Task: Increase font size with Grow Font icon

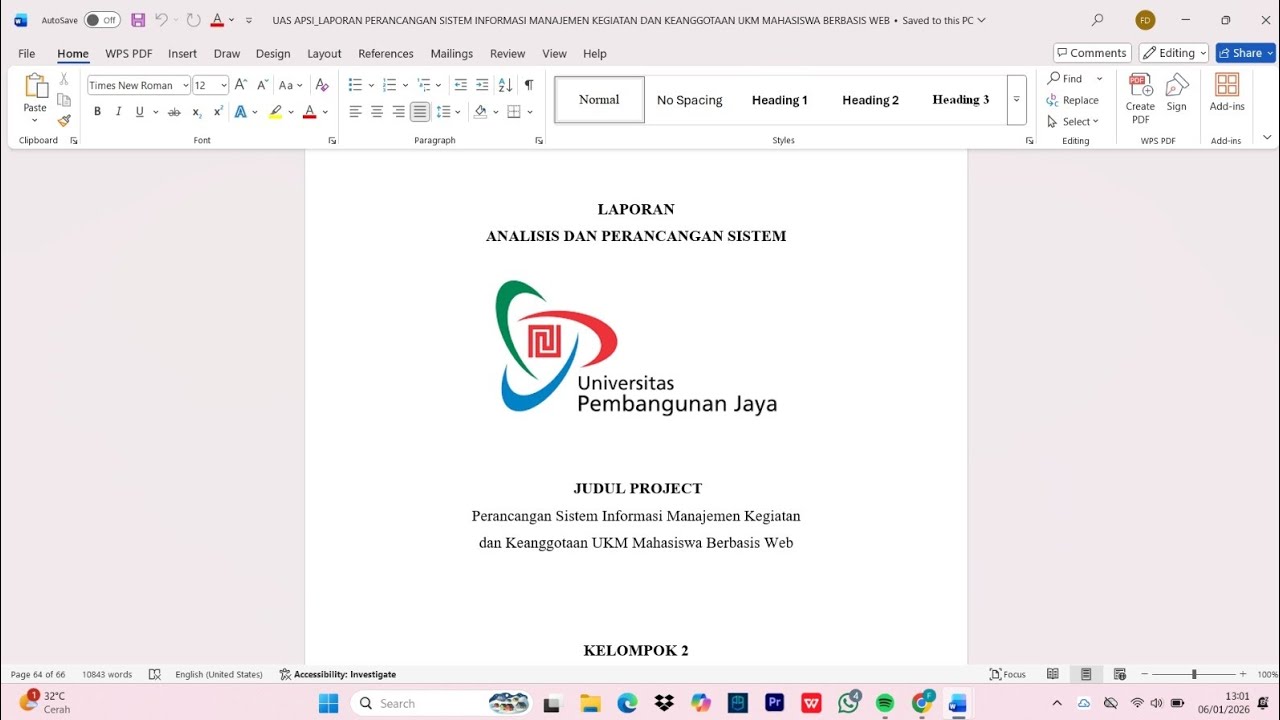Action: pyautogui.click(x=240, y=85)
